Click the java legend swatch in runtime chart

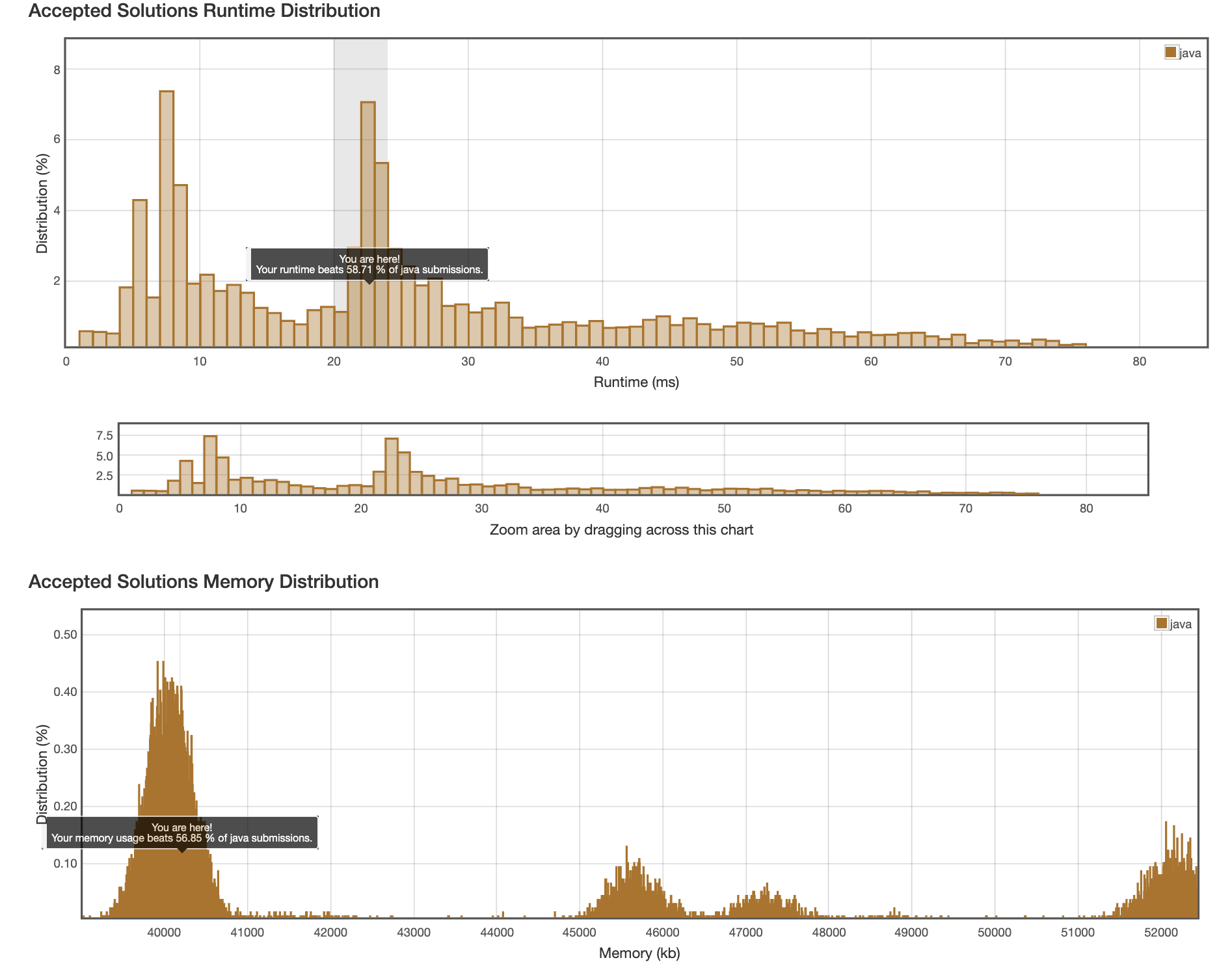[x=1171, y=53]
